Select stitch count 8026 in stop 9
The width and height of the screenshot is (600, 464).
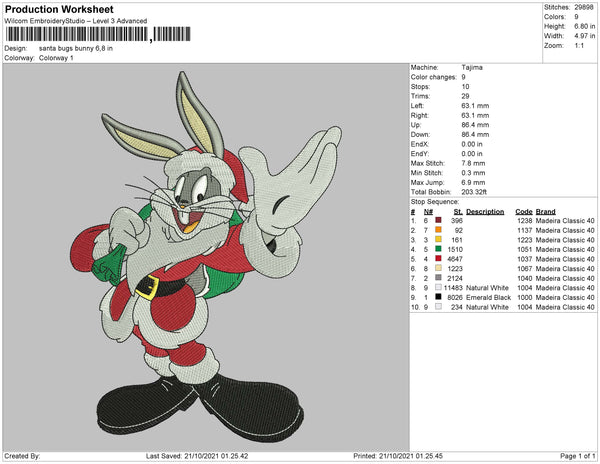455,297
